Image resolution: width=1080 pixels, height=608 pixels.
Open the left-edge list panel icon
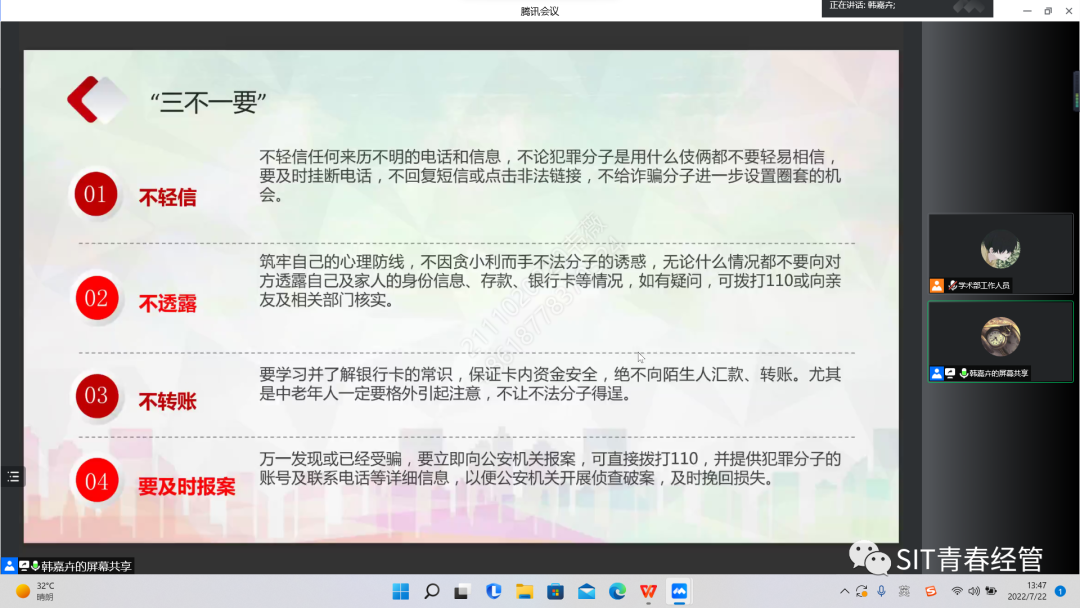13,477
